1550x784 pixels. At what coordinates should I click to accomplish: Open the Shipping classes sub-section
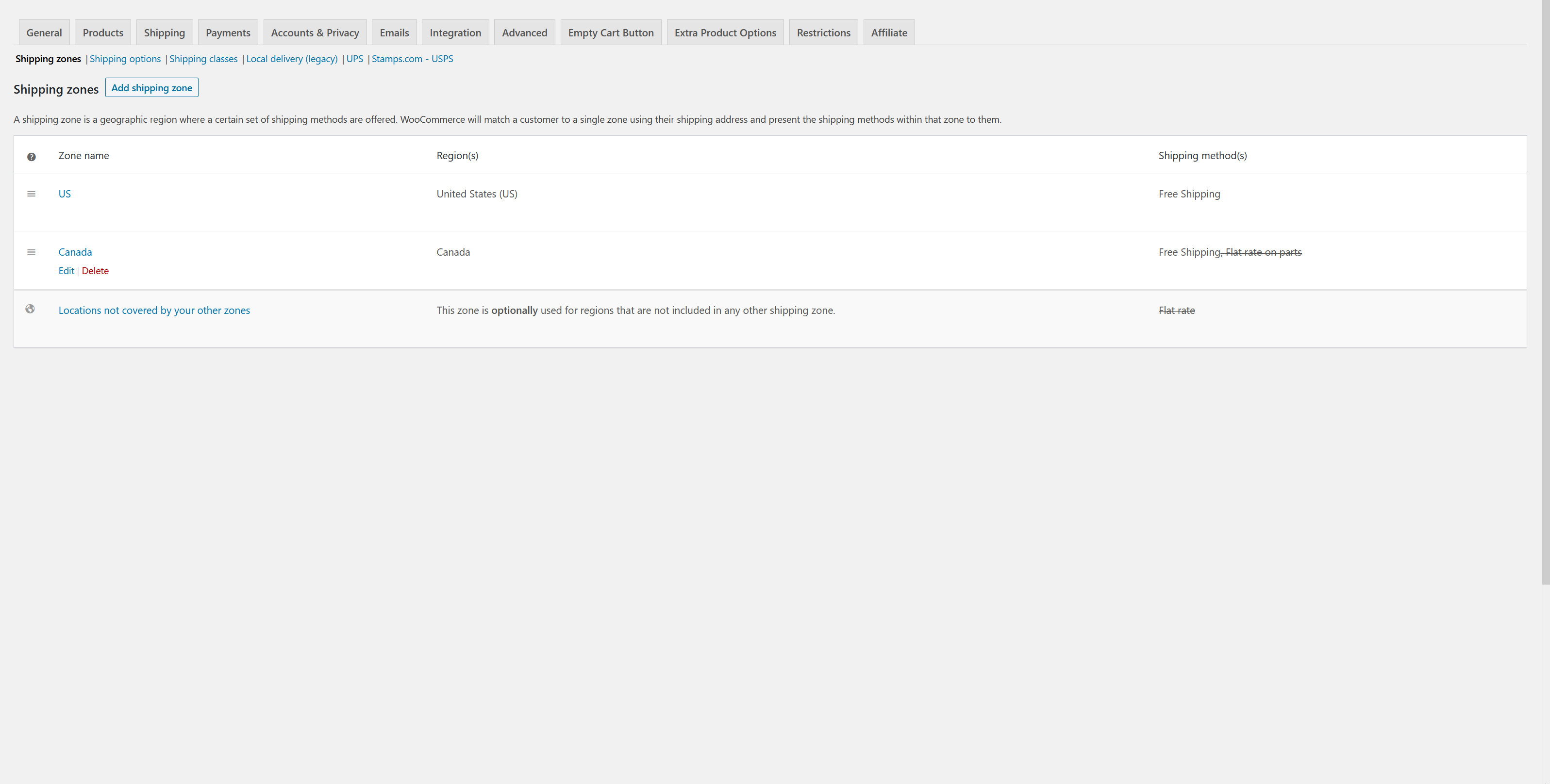[x=203, y=59]
